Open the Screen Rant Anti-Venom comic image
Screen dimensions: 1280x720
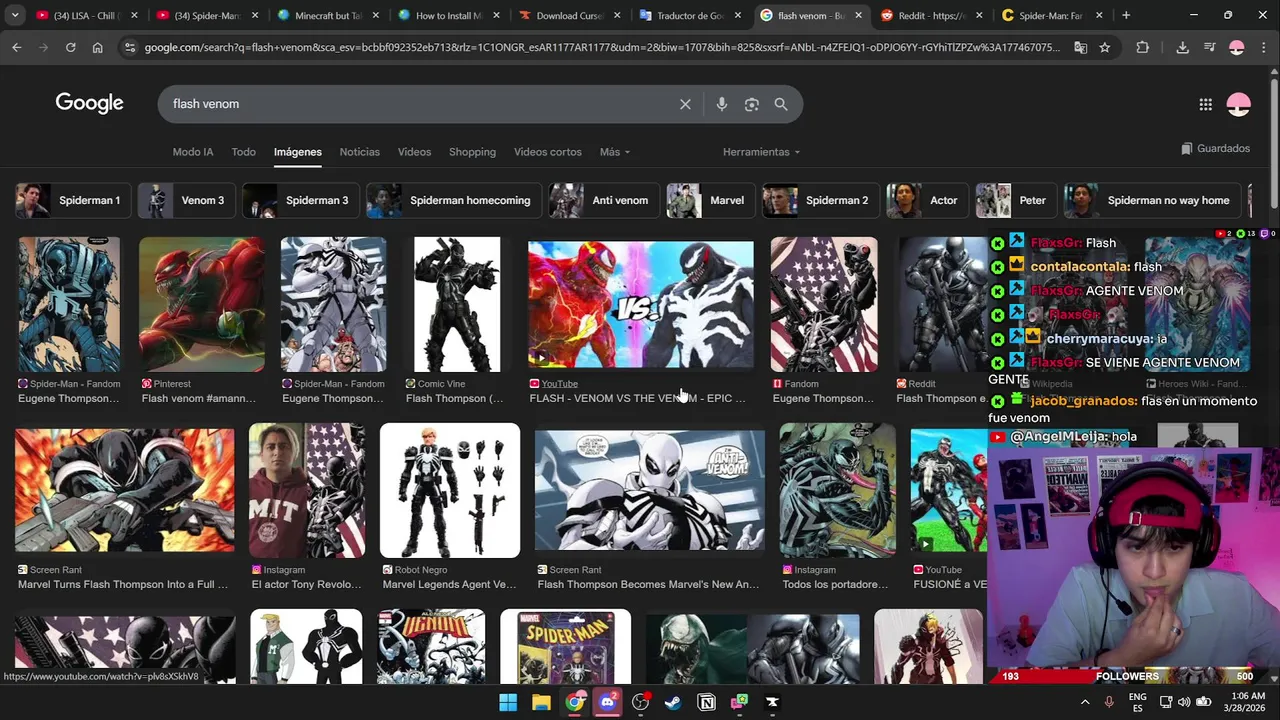649,490
